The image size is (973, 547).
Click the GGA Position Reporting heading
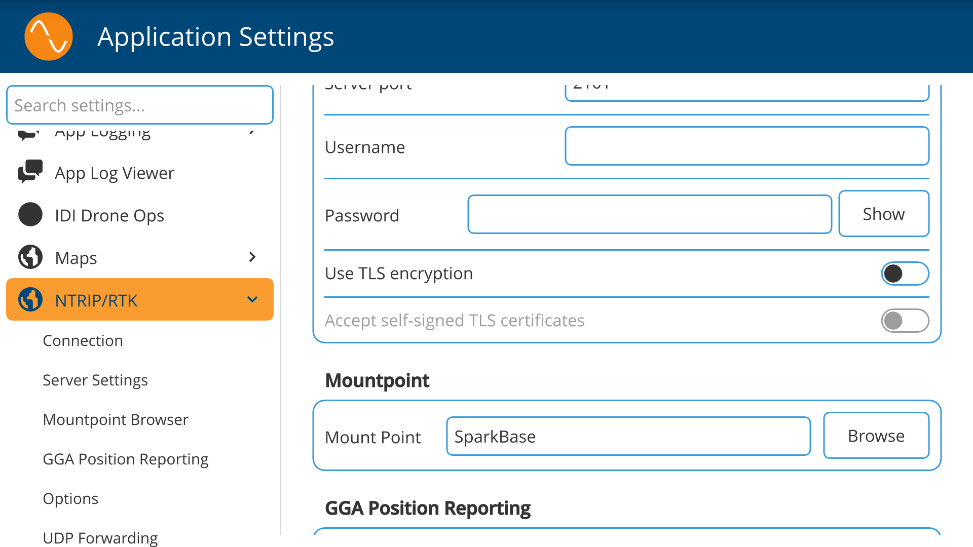(428, 508)
